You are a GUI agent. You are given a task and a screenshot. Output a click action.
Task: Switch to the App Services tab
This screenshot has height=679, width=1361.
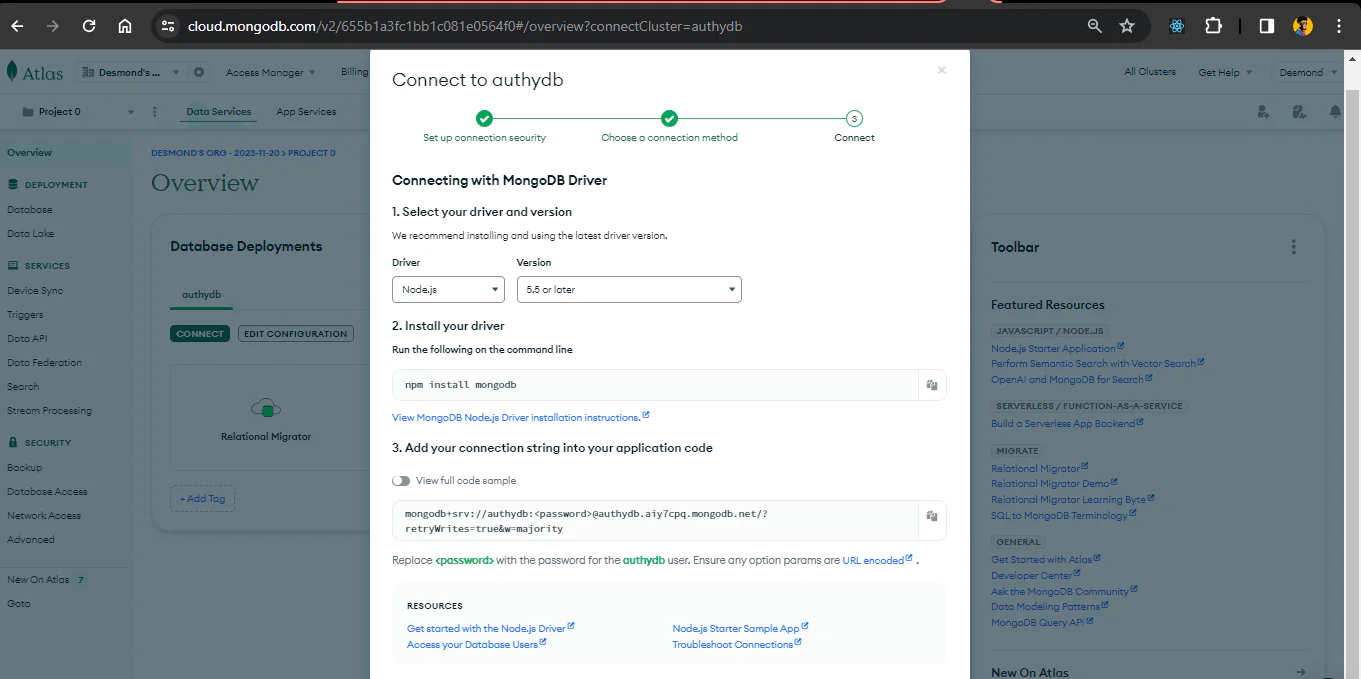click(306, 112)
